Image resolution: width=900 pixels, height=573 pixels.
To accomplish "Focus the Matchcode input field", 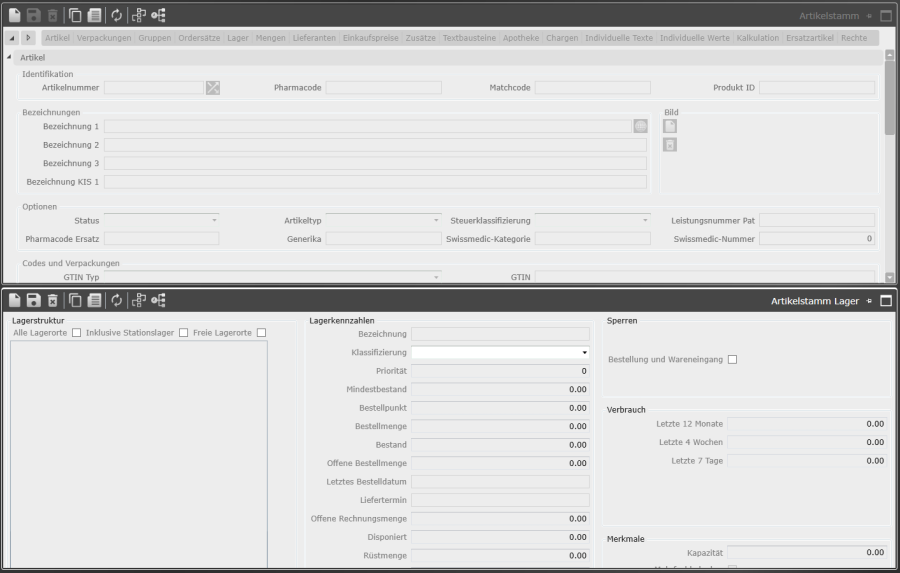I will click(592, 87).
